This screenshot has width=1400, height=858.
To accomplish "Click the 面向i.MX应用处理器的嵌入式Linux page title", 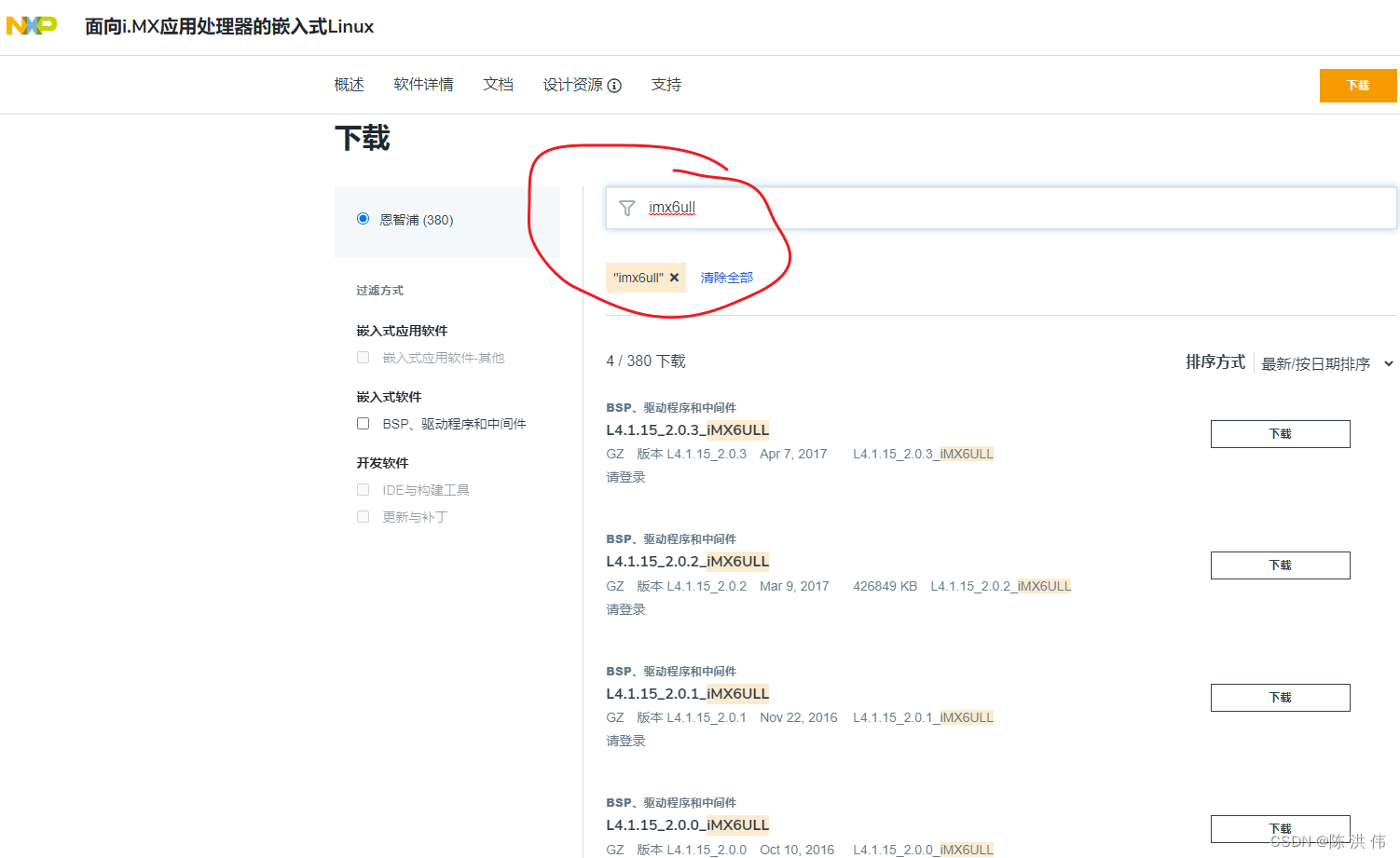I will click(x=229, y=27).
